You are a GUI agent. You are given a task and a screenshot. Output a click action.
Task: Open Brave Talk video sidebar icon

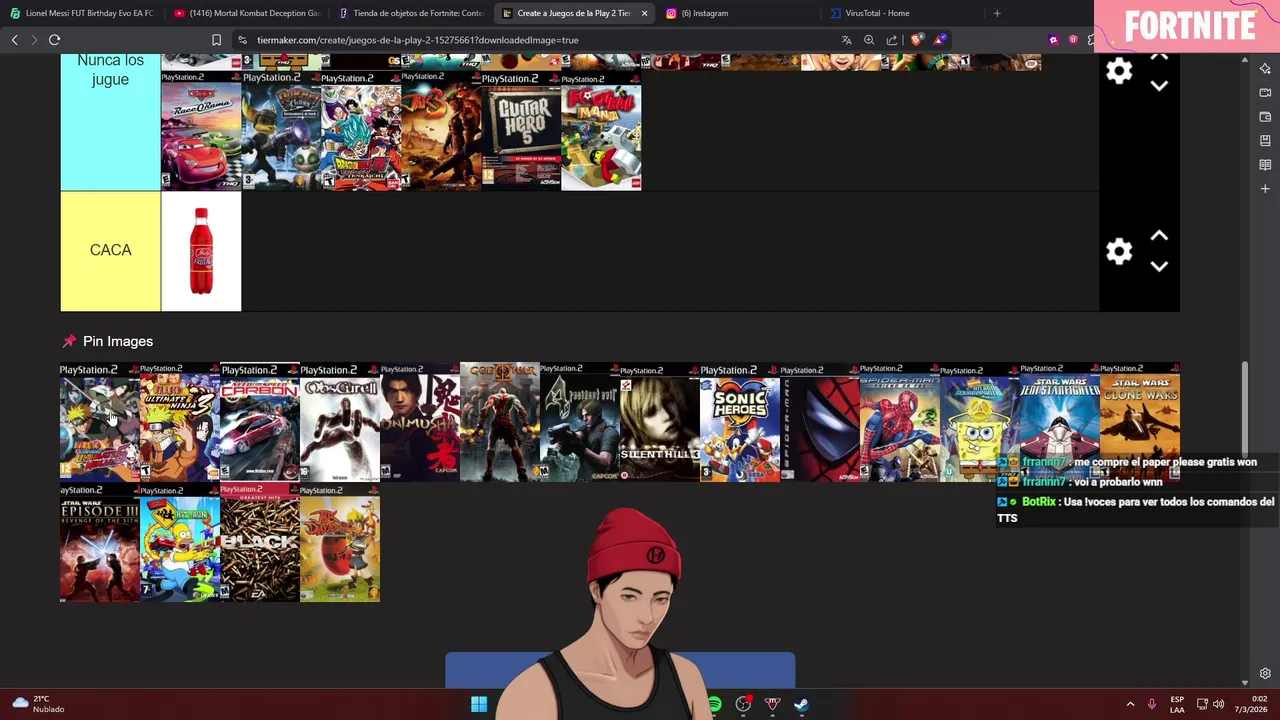click(x=1265, y=93)
